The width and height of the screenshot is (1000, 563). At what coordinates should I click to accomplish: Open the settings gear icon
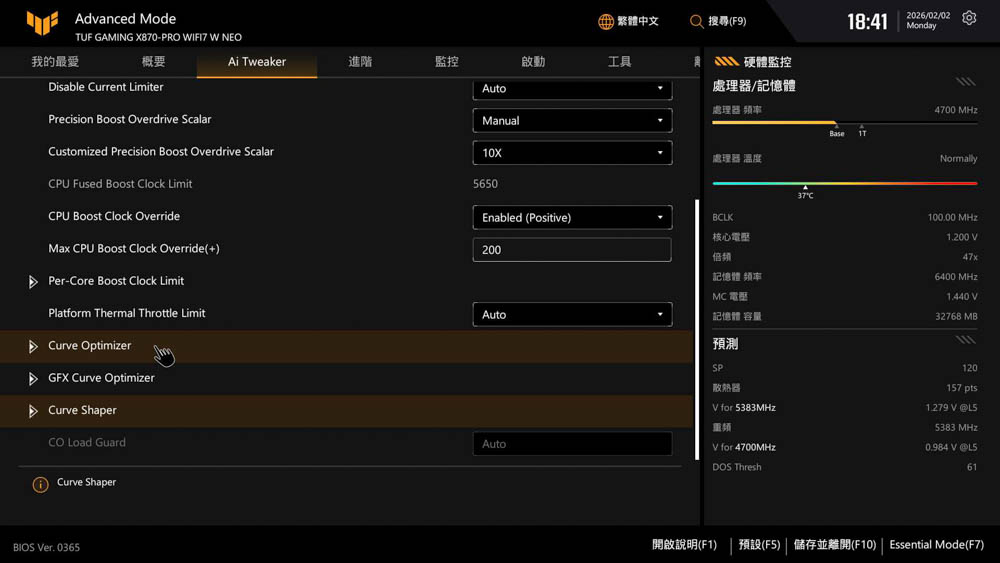pos(969,19)
